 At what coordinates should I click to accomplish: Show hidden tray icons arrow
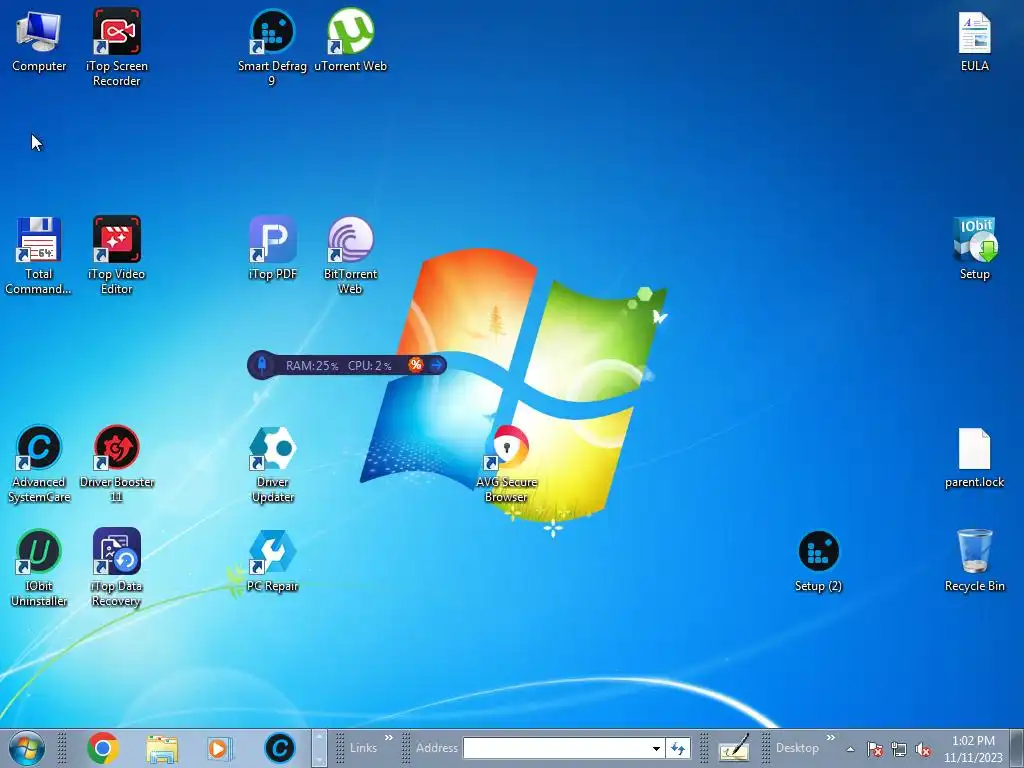[x=850, y=749]
